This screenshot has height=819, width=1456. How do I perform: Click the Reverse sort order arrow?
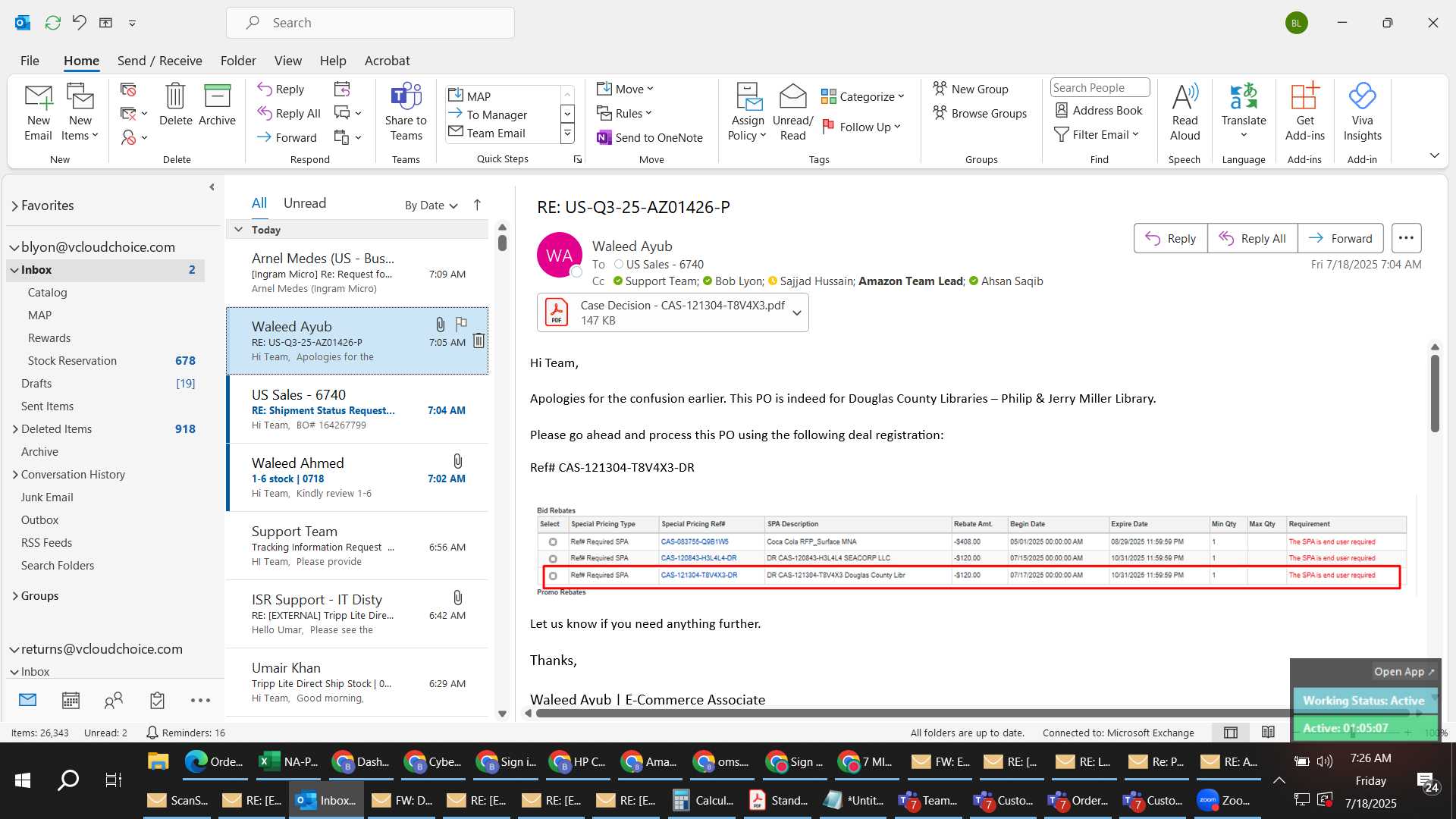point(477,205)
